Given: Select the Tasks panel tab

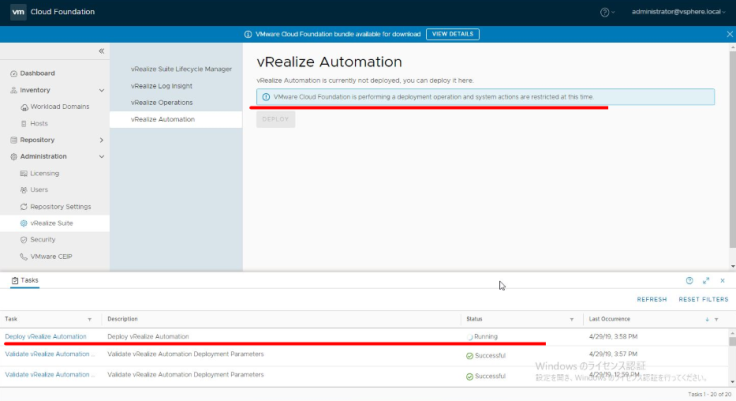Looking at the screenshot, I should tap(25, 280).
